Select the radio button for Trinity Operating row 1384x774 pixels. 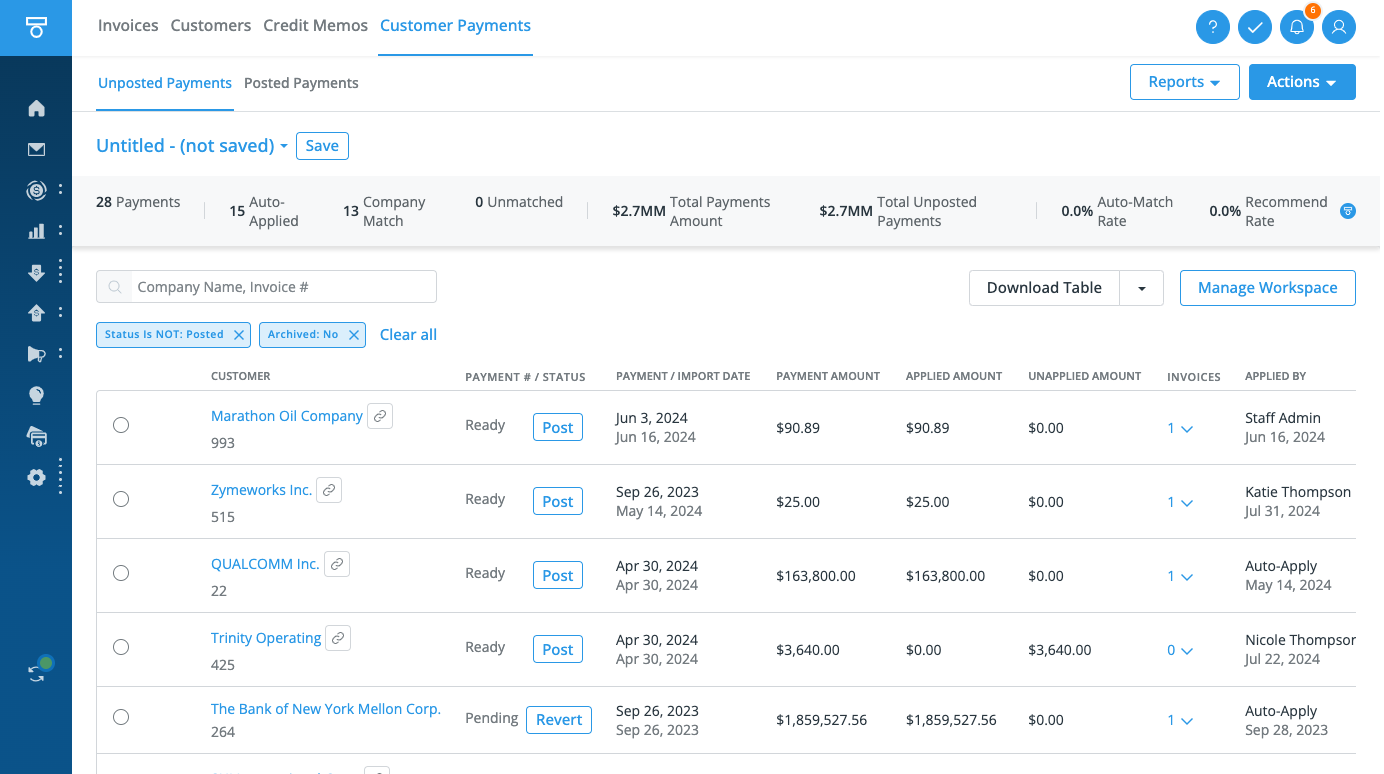(x=121, y=647)
